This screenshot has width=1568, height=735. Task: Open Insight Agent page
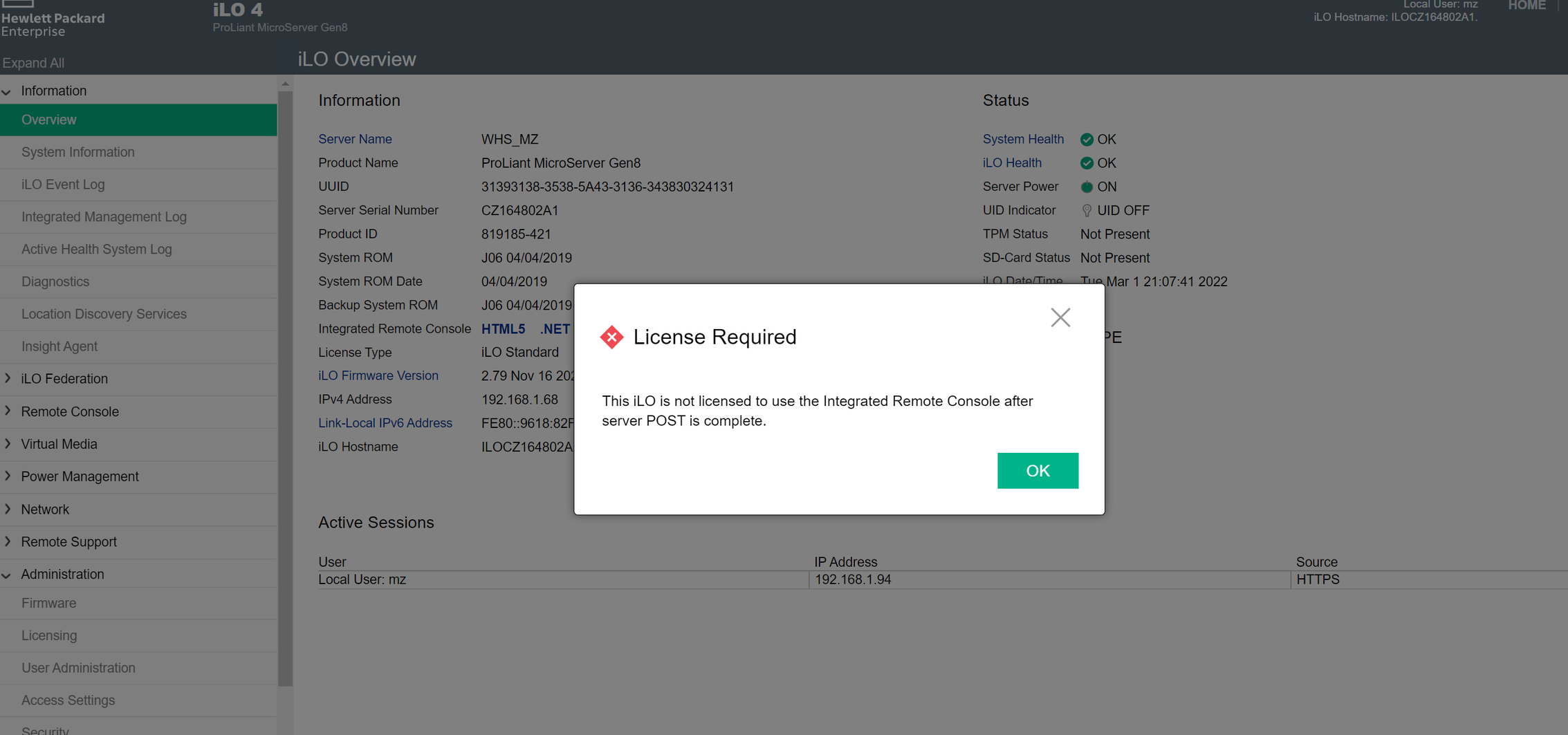[x=138, y=346]
